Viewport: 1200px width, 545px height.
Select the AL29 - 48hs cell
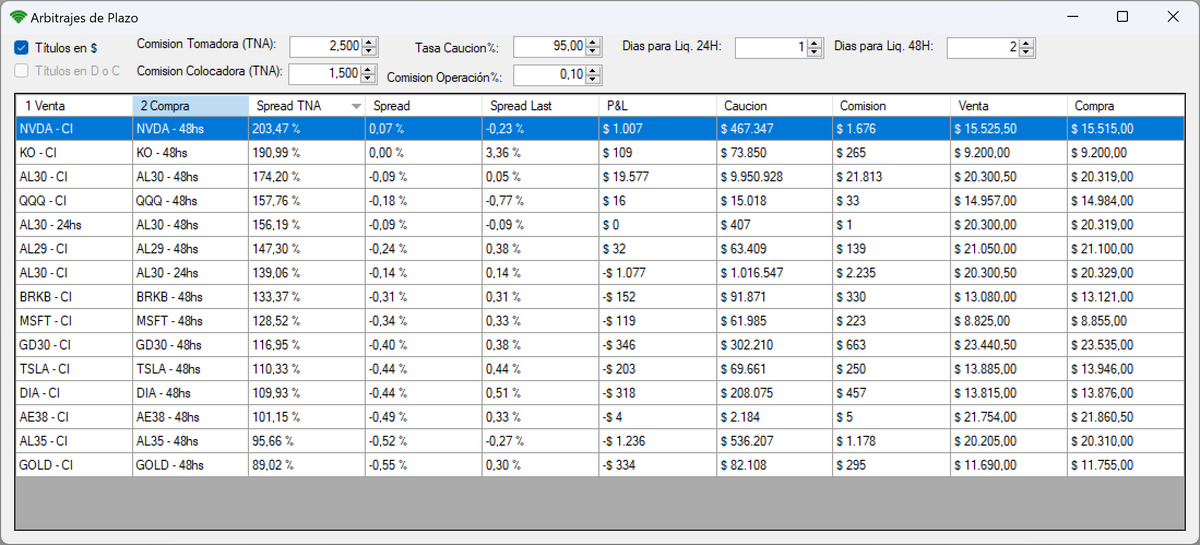click(190, 249)
